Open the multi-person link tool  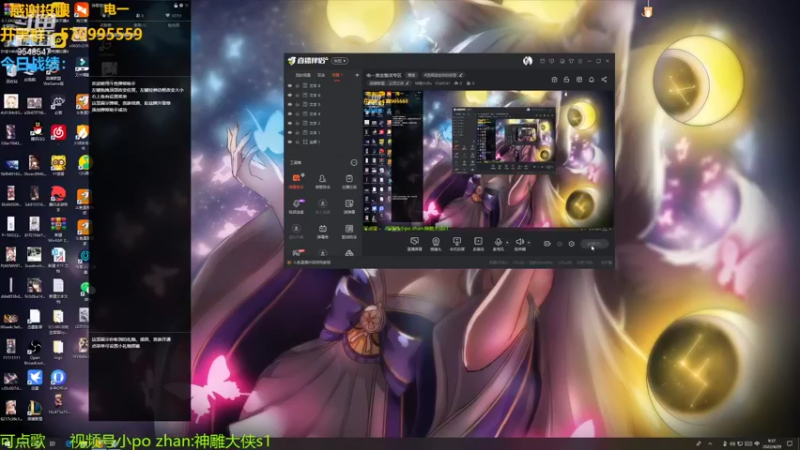click(322, 206)
